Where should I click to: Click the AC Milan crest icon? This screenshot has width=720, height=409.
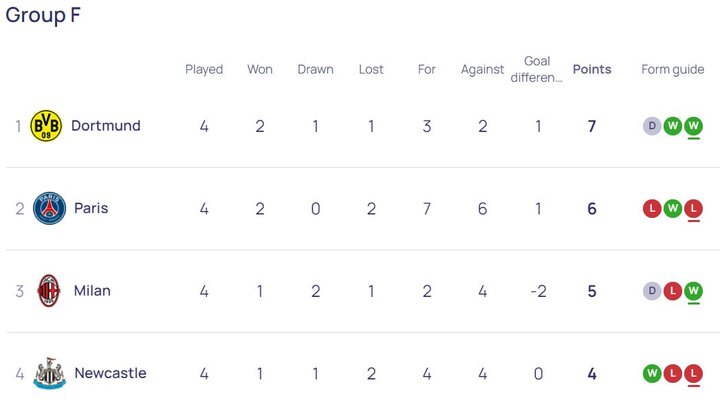tap(49, 291)
